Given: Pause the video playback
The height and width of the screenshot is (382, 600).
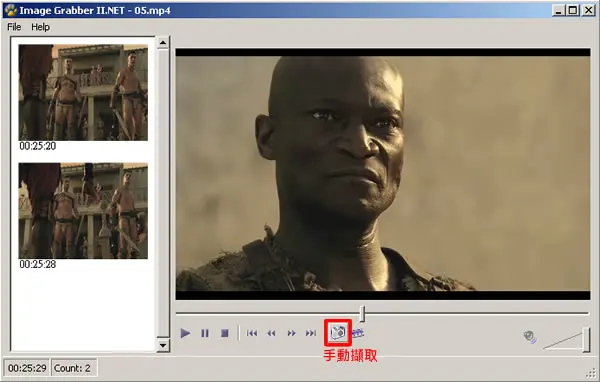Looking at the screenshot, I should click(x=205, y=333).
